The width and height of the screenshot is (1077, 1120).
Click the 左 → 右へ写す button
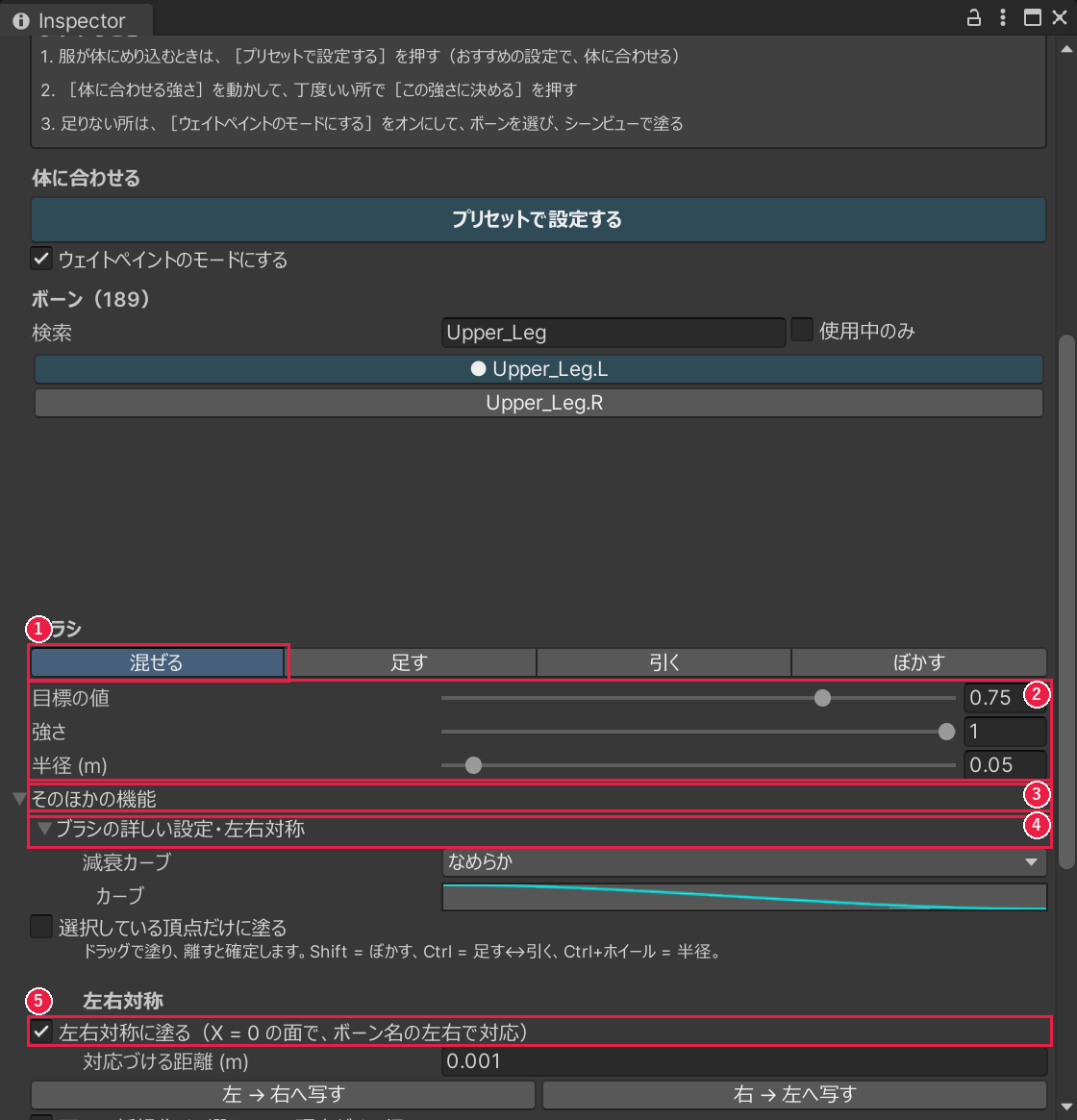pos(283,1094)
